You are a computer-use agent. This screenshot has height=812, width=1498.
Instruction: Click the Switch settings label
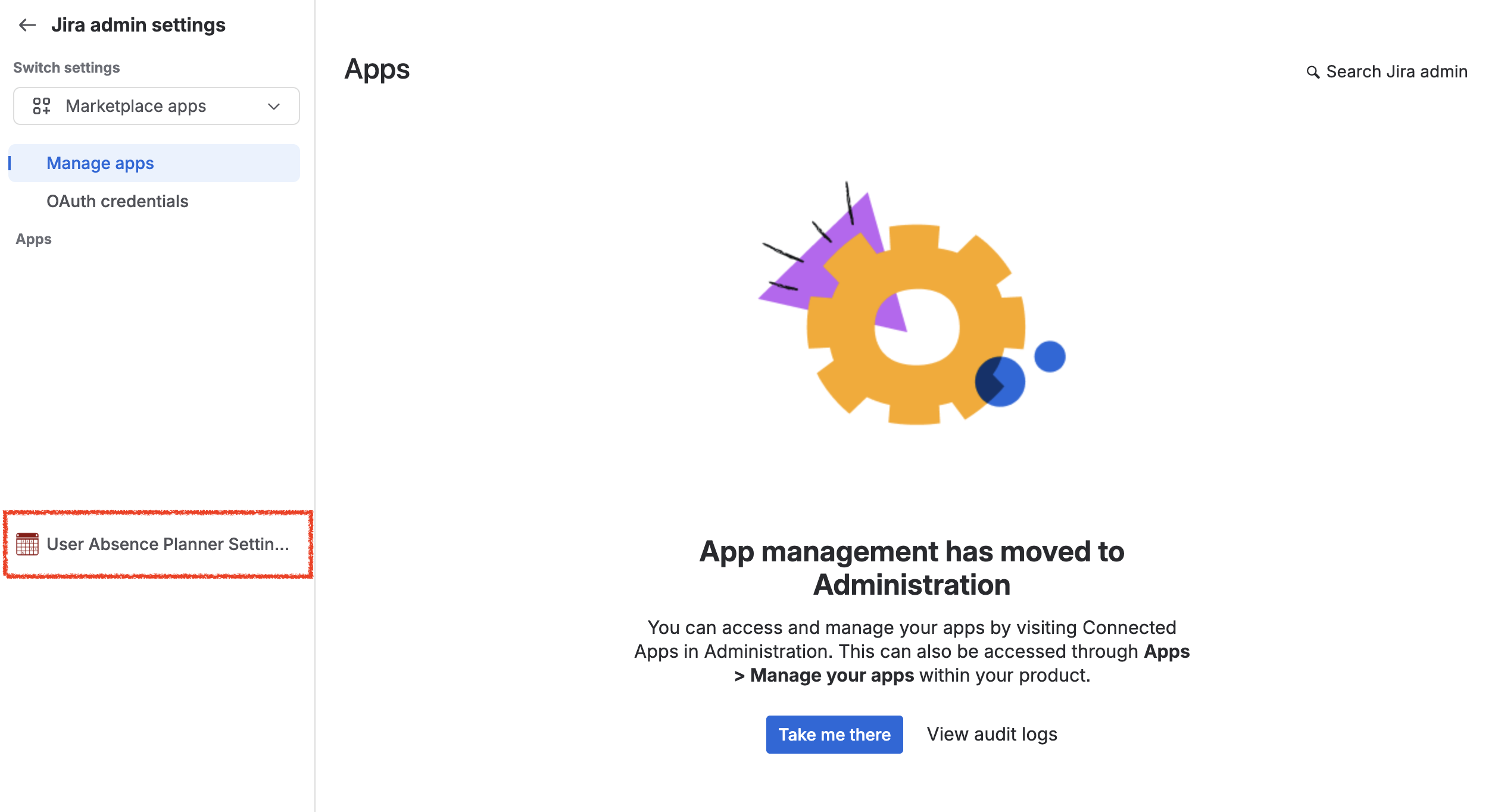pyautogui.click(x=67, y=68)
